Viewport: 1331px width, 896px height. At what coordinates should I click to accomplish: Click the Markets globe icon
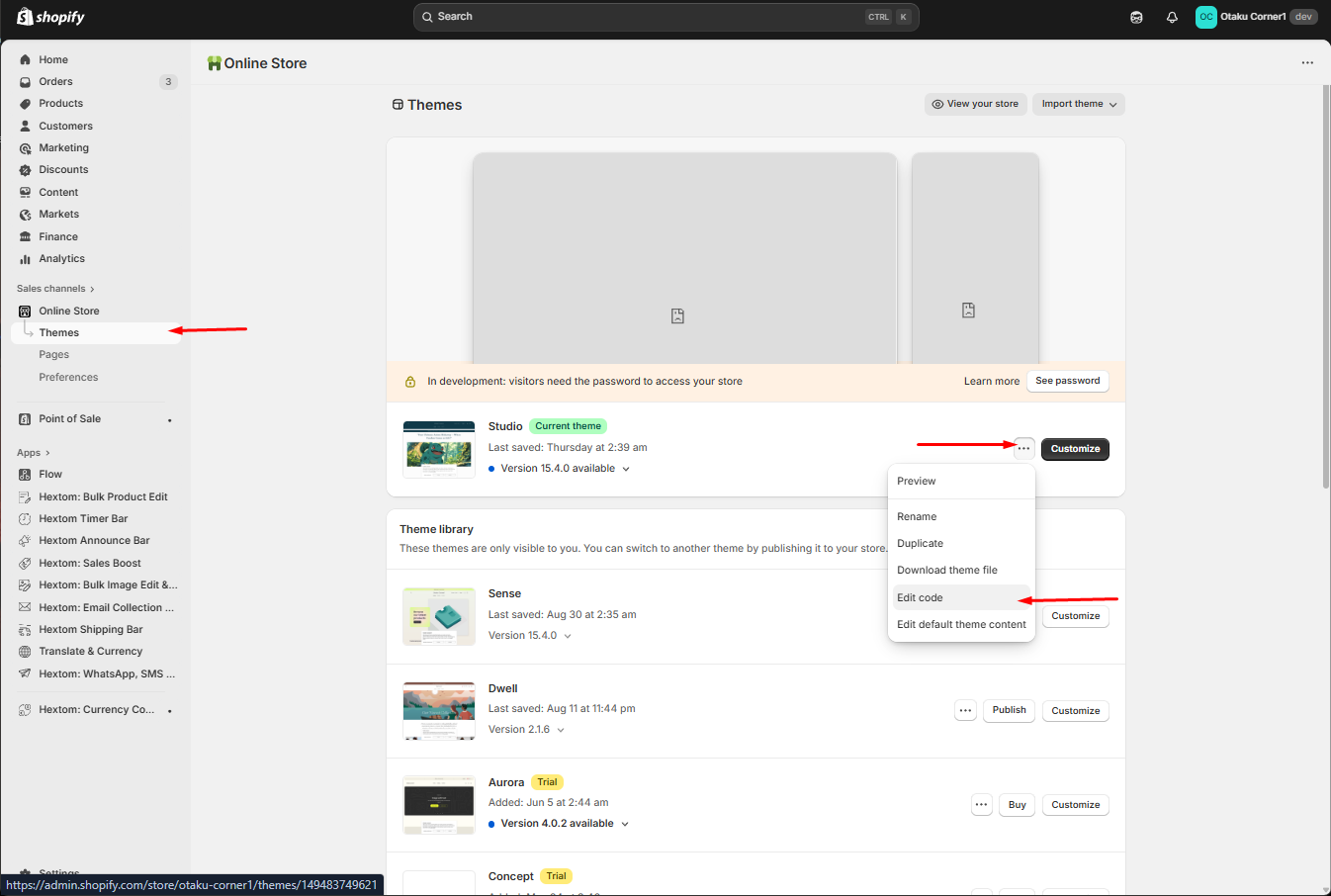pyautogui.click(x=25, y=215)
